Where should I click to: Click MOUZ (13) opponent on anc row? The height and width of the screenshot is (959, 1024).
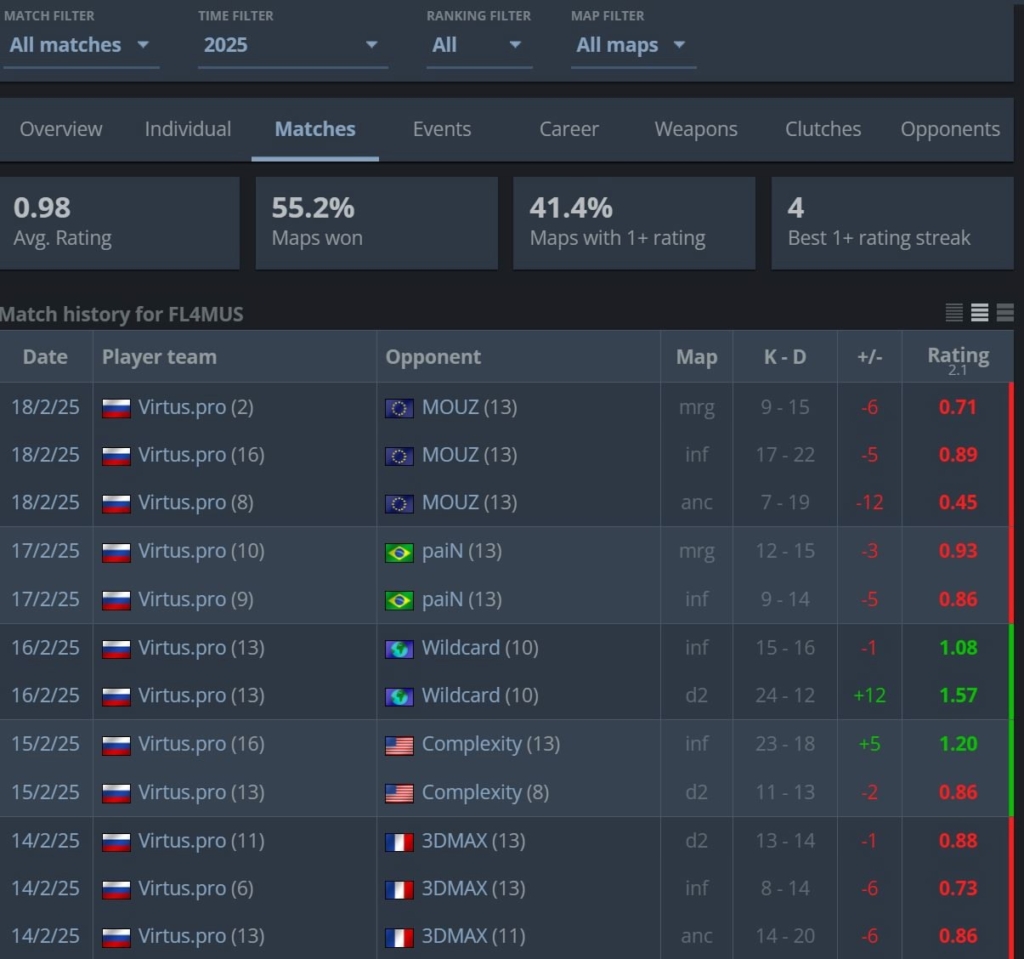coord(469,502)
